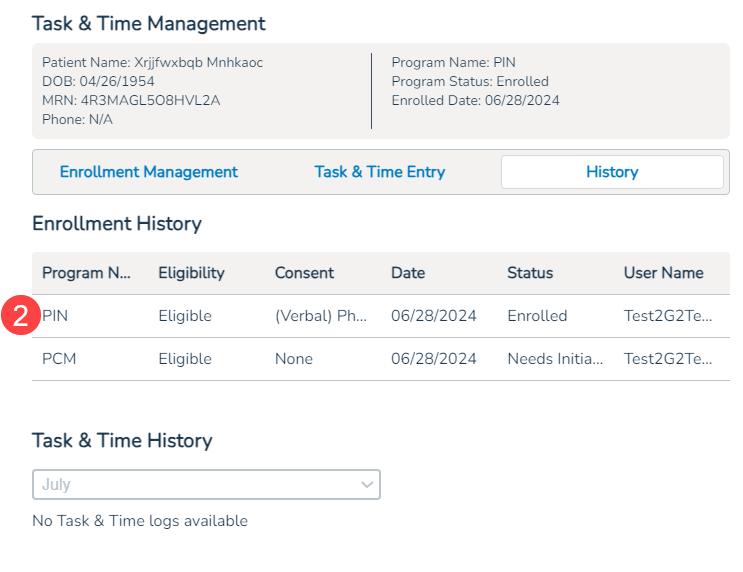Click the Consent column header

coord(304,273)
